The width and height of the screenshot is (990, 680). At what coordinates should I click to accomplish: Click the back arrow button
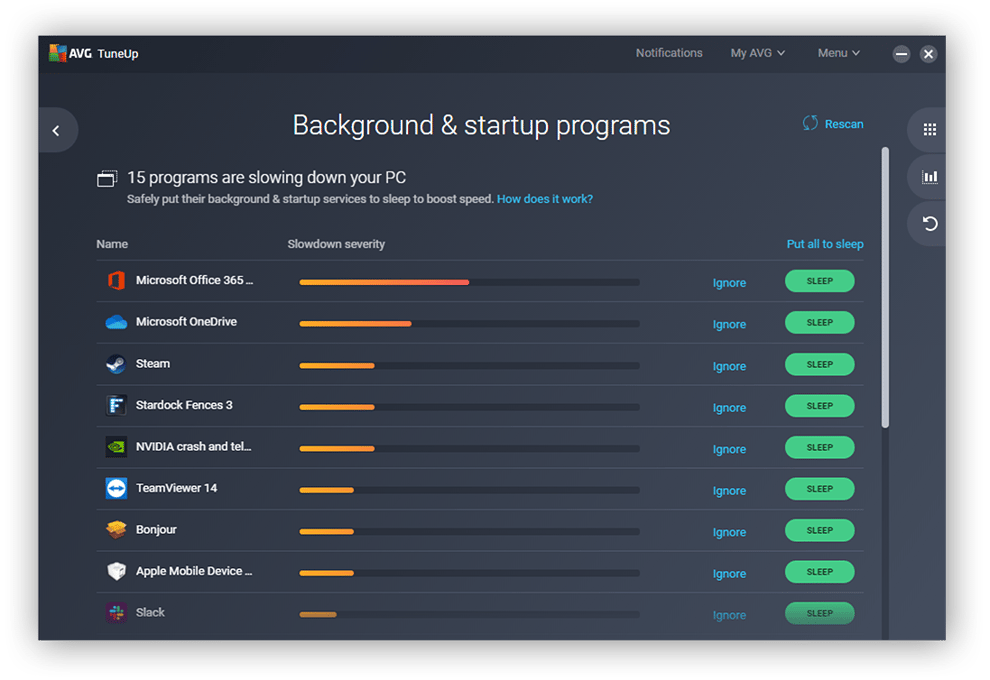pos(56,131)
